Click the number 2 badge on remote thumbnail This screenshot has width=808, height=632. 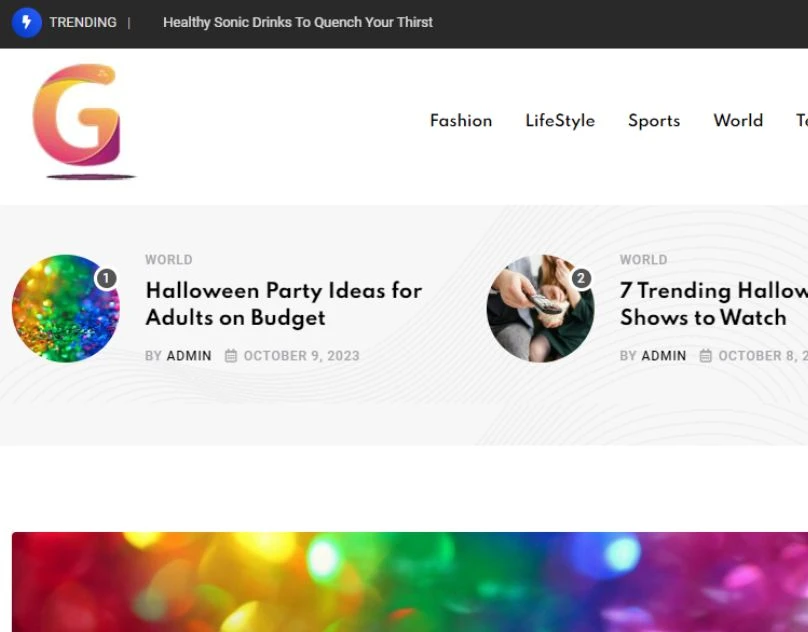pos(581,278)
